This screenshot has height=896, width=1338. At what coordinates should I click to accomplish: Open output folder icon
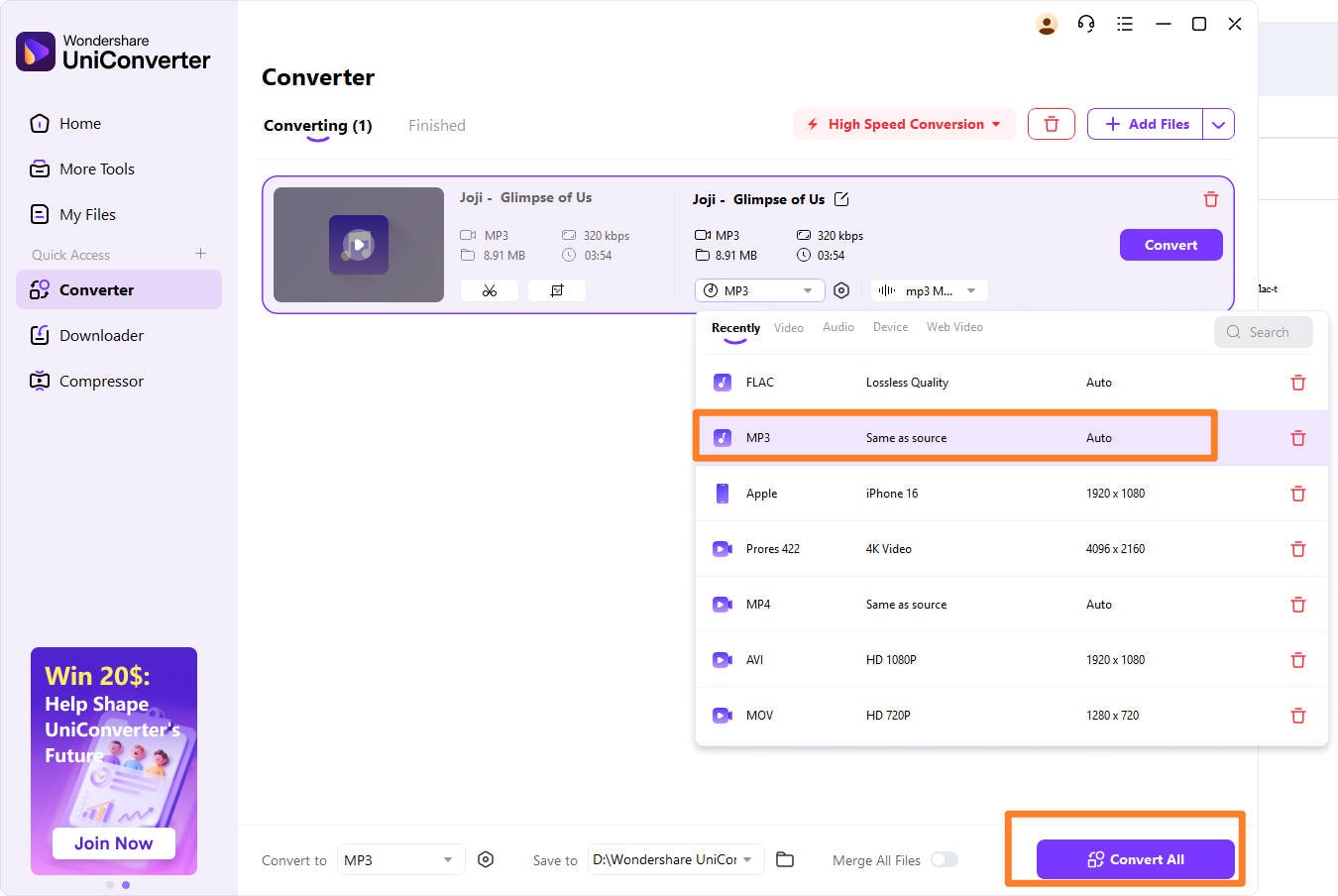tap(785, 859)
